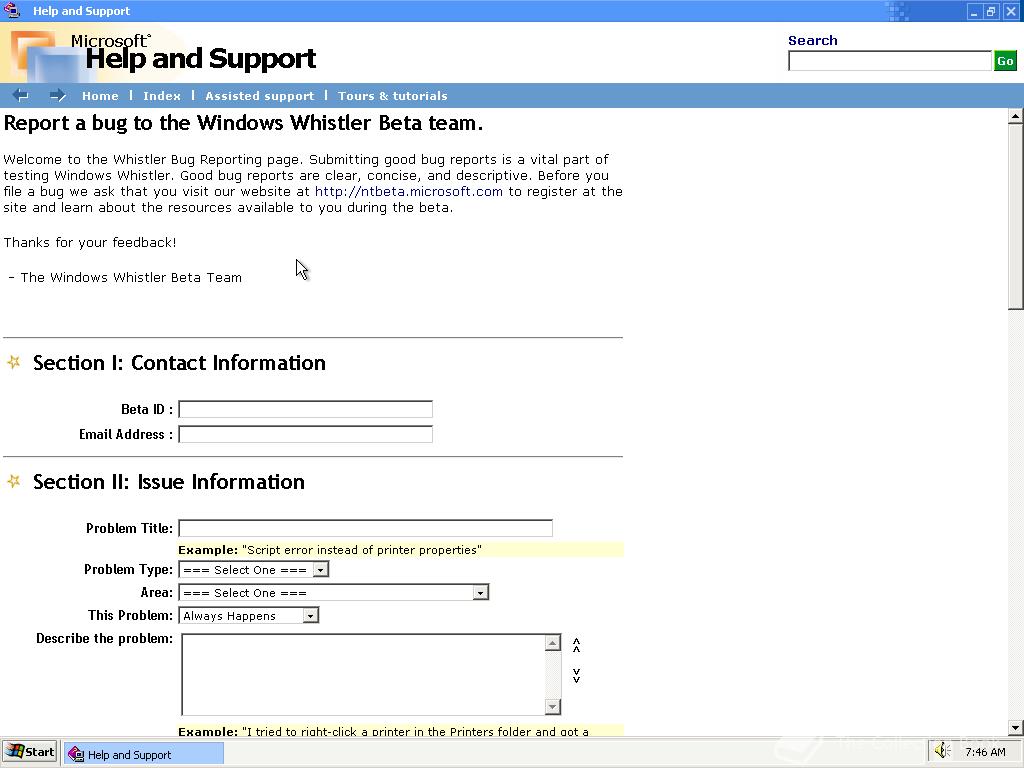Click the volume speaker tray icon
The width and height of the screenshot is (1024, 768).
[x=942, y=752]
